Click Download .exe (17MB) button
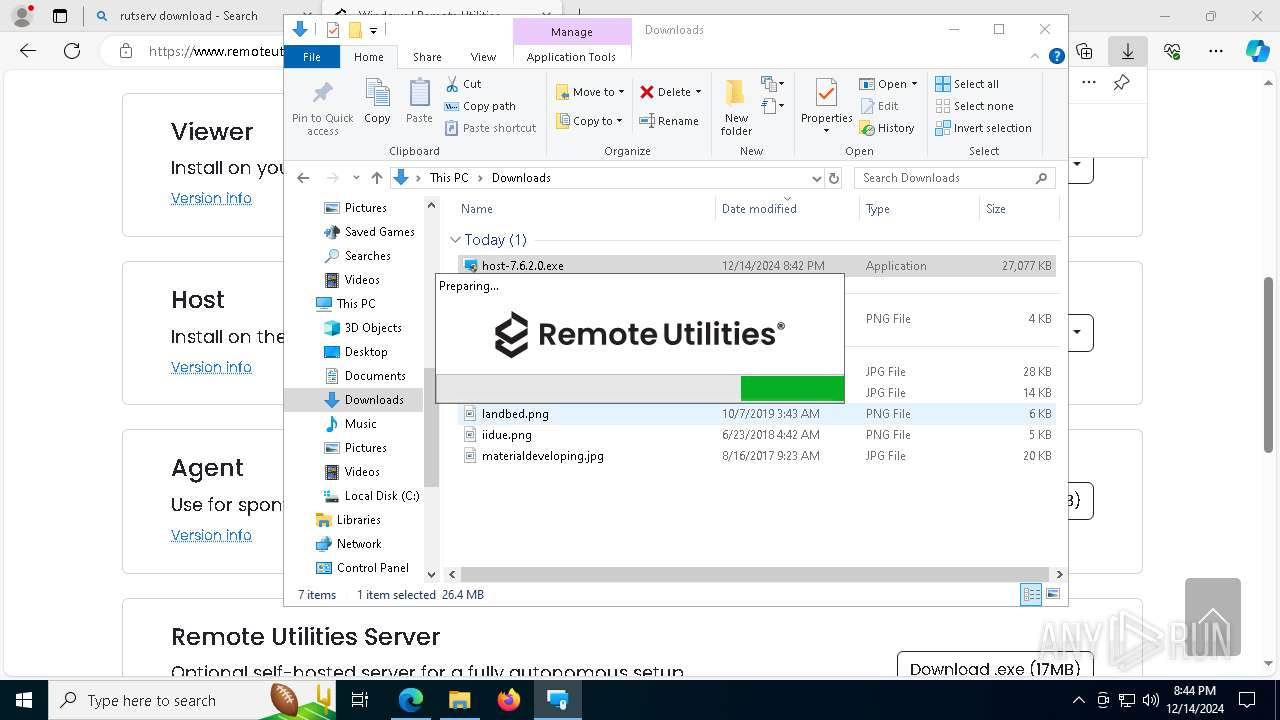Image resolution: width=1280 pixels, height=720 pixels. pos(995,669)
